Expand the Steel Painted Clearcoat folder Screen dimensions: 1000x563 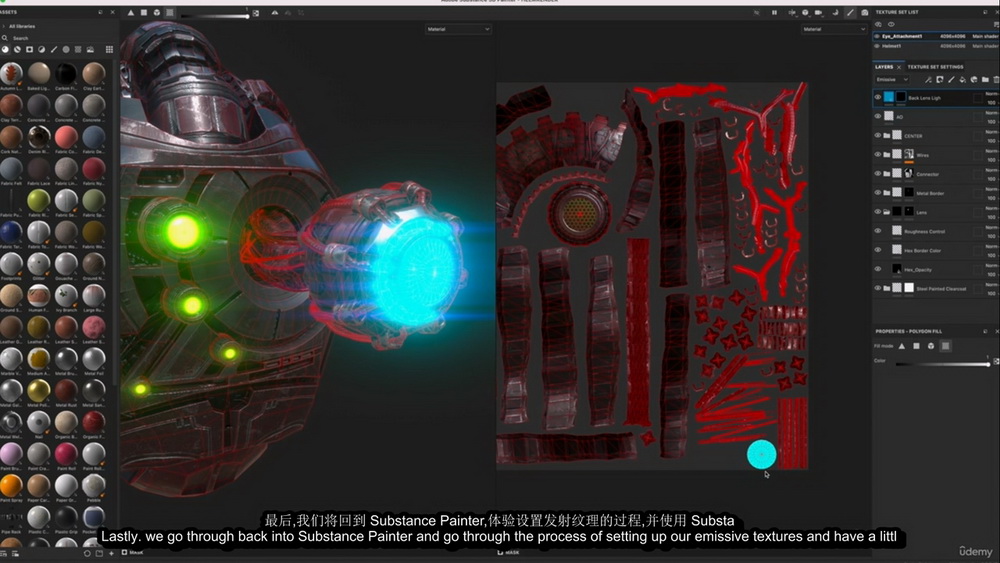click(x=886, y=289)
